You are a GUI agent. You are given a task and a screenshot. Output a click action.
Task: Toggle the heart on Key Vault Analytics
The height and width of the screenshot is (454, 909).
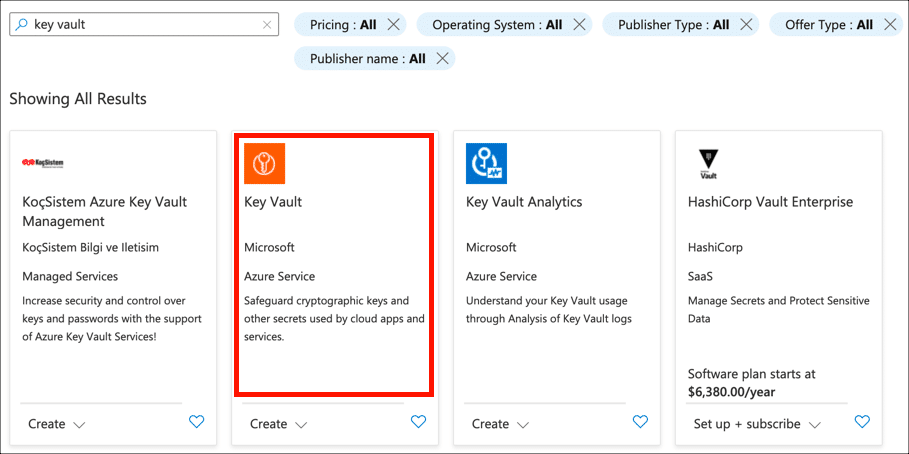click(640, 422)
